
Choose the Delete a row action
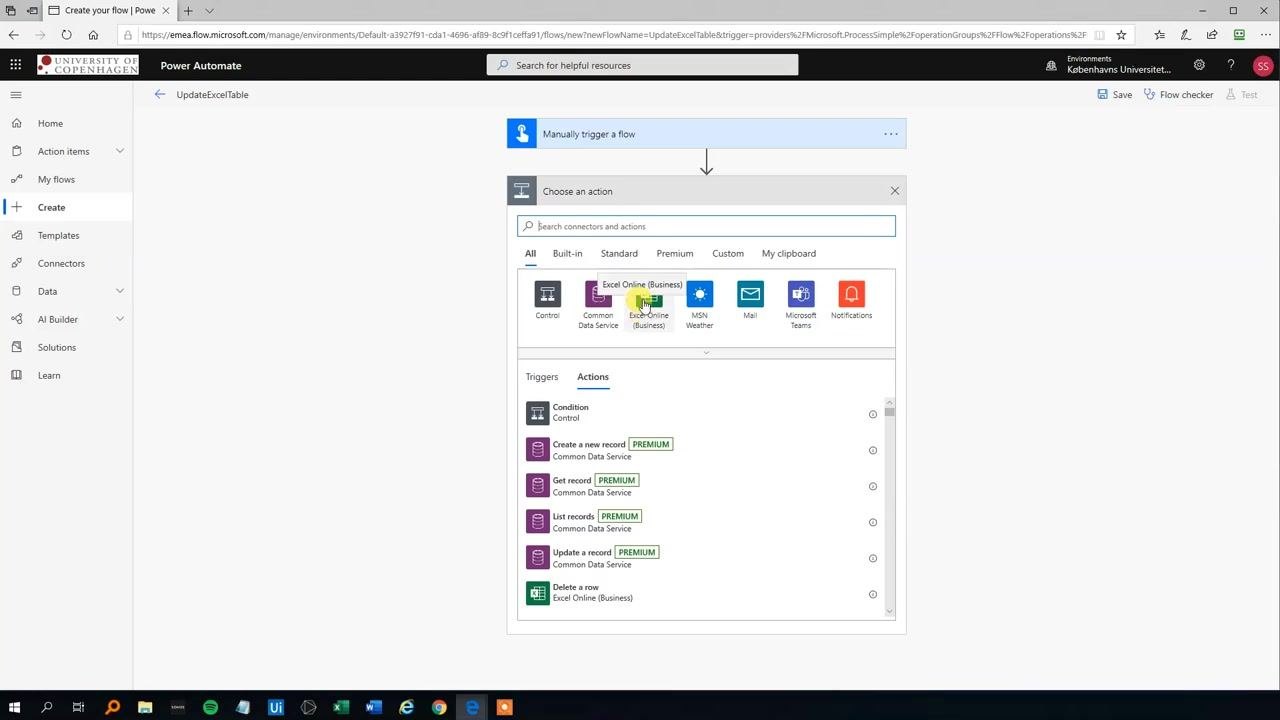pyautogui.click(x=700, y=593)
